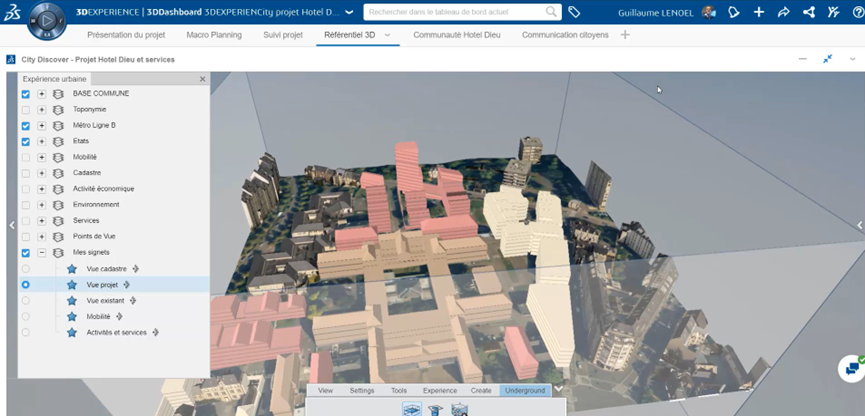Switch to Macro Planning tab
The image size is (865, 416).
pyautogui.click(x=214, y=35)
